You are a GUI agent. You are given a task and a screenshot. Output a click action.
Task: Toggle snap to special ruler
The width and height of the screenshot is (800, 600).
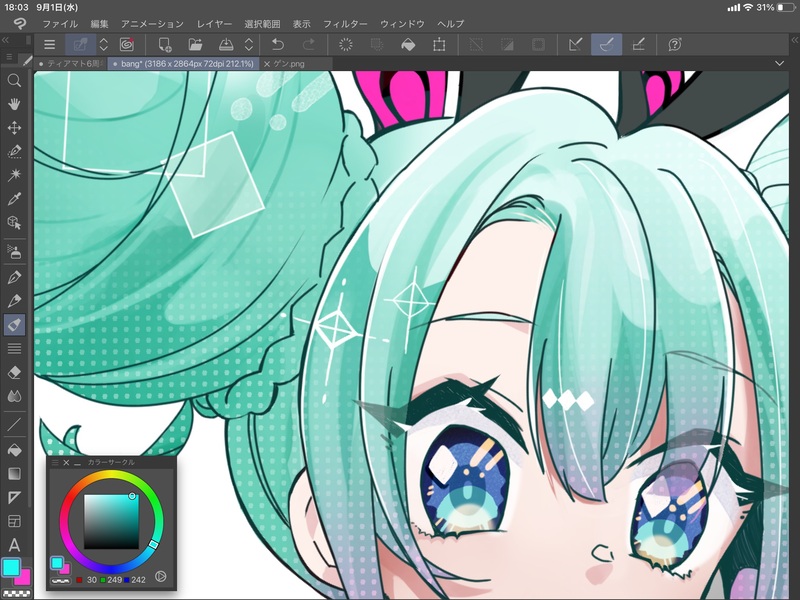click(x=606, y=45)
